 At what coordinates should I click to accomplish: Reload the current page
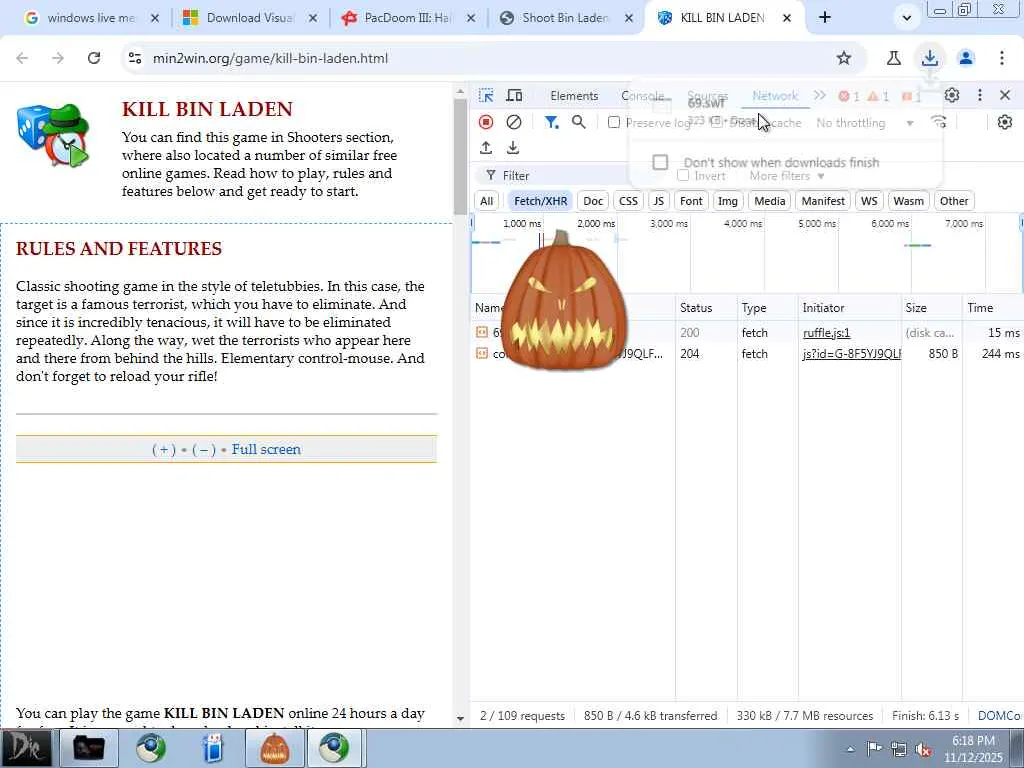coord(94,58)
